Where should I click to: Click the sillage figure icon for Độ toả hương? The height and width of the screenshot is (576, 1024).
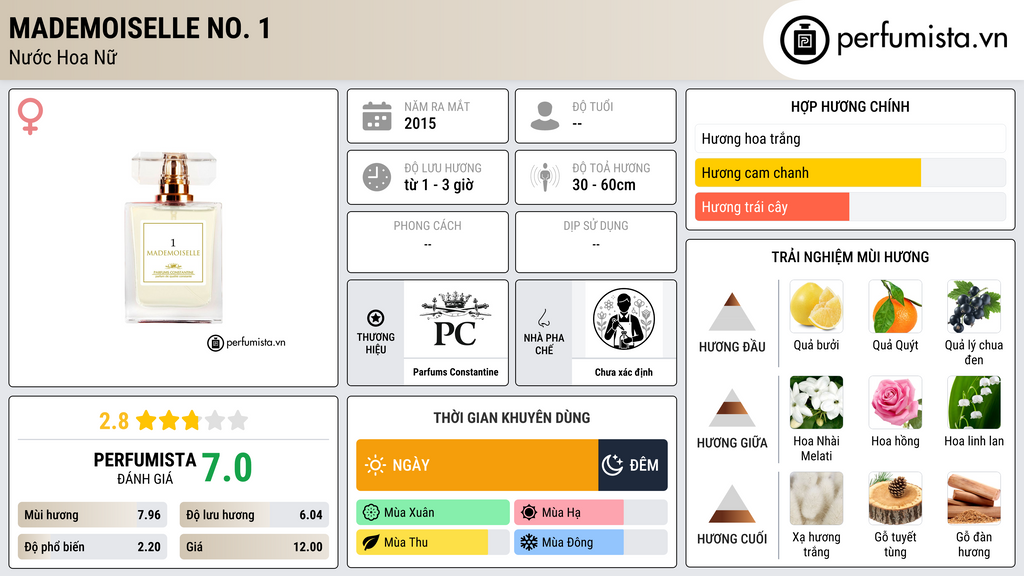[545, 177]
